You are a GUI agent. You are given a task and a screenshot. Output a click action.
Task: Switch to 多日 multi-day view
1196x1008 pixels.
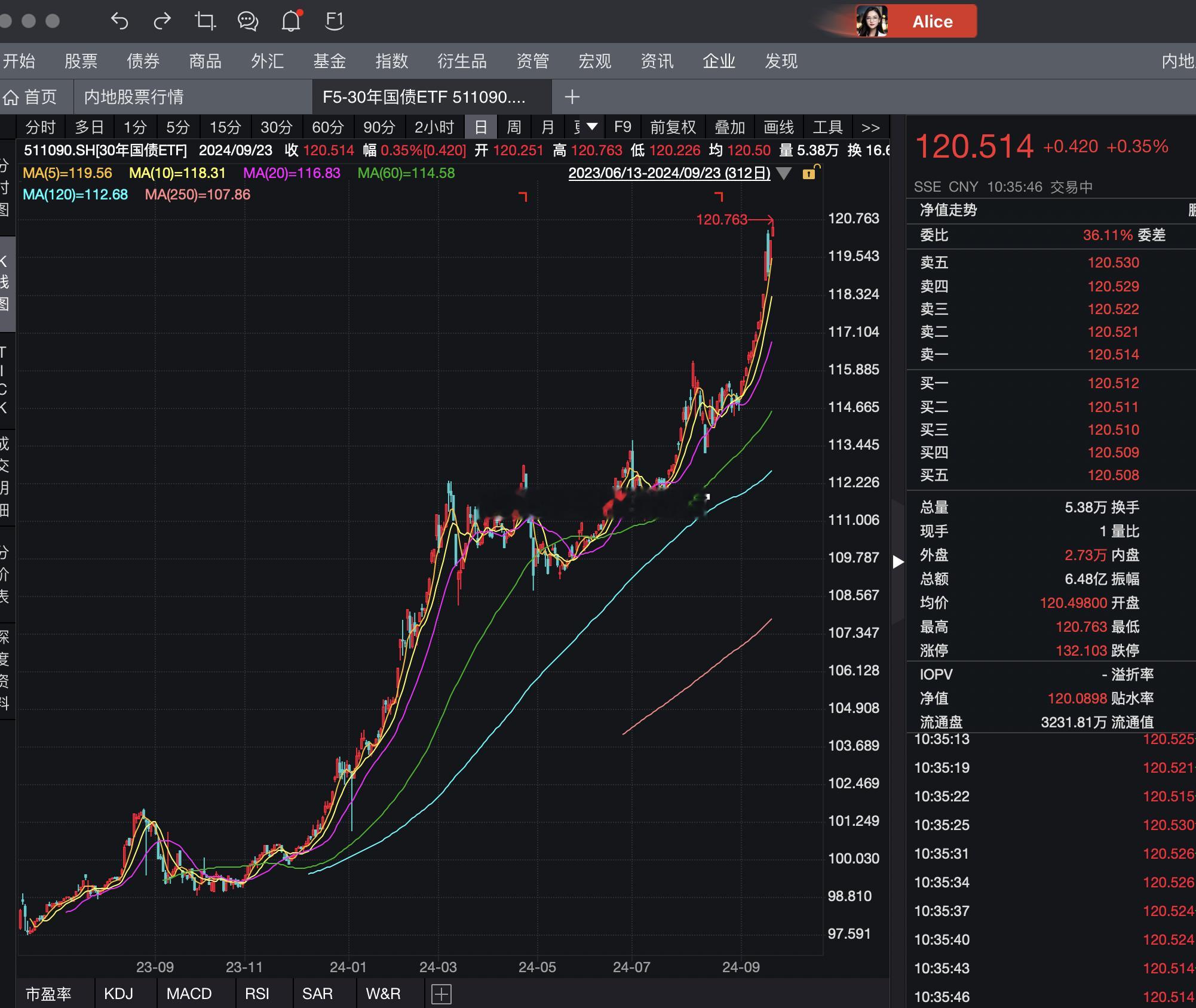tap(90, 127)
